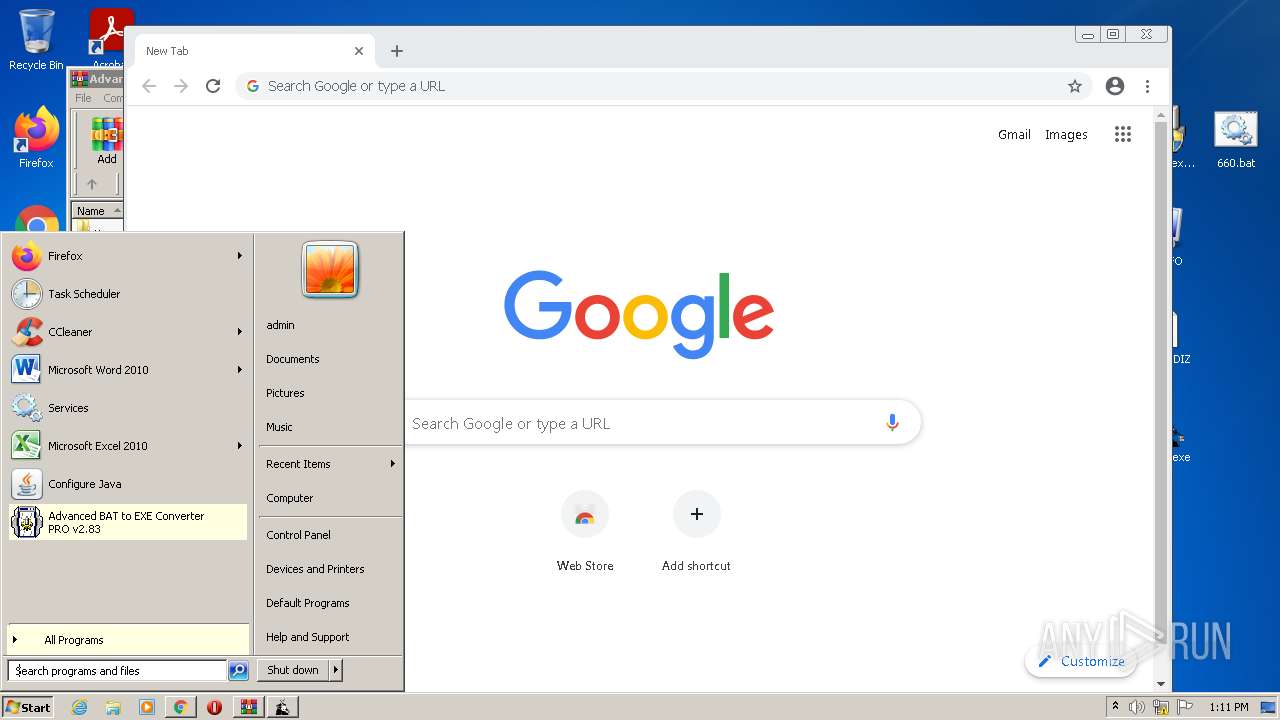Click the taskbar clock showing 1:11 PM
This screenshot has height=720, width=1280.
(1228, 707)
